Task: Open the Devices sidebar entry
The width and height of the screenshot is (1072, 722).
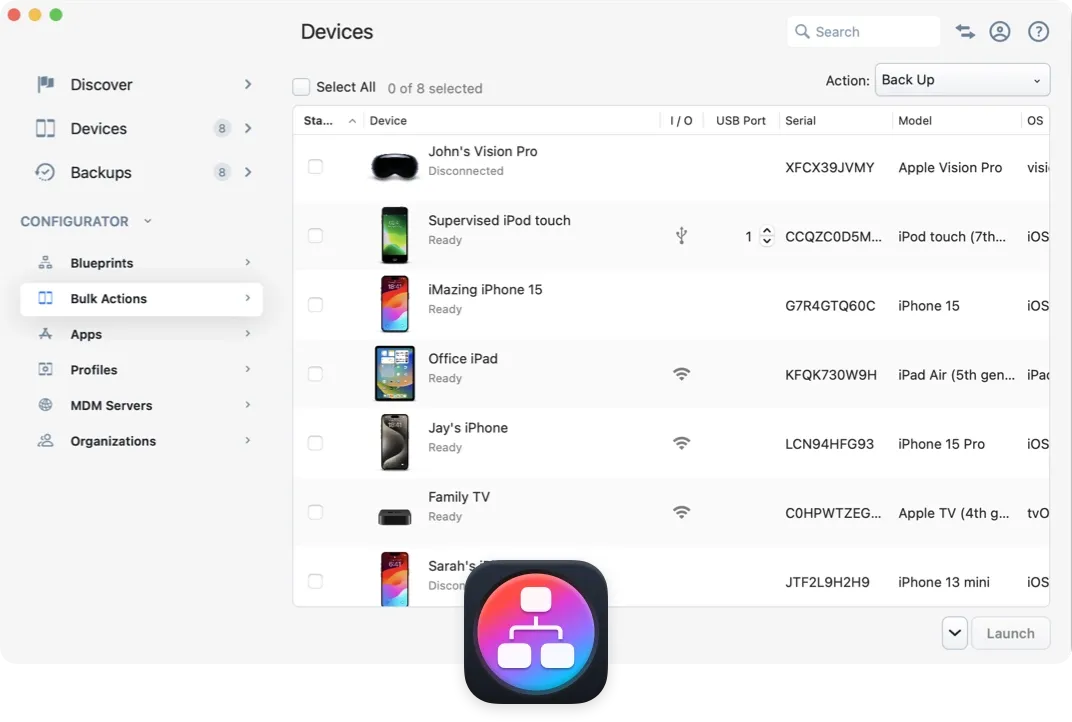Action: [x=99, y=128]
